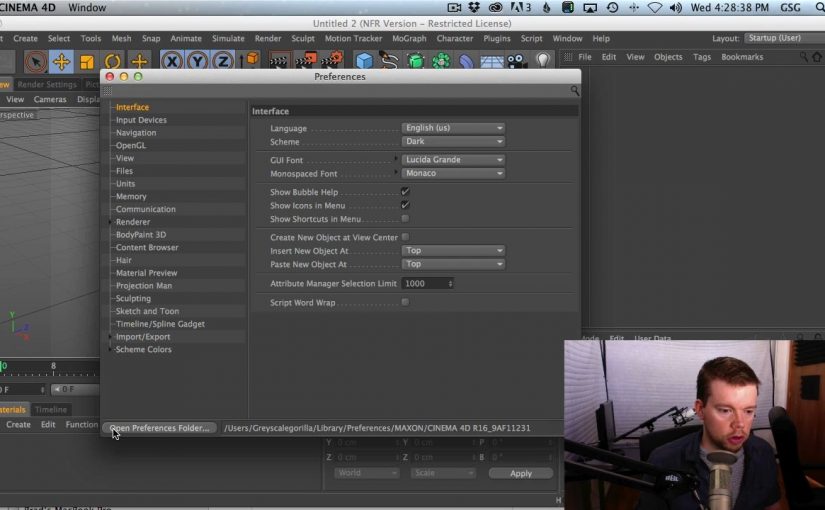Click the Object Manager search icon
The height and width of the screenshot is (510, 825).
coord(803,57)
